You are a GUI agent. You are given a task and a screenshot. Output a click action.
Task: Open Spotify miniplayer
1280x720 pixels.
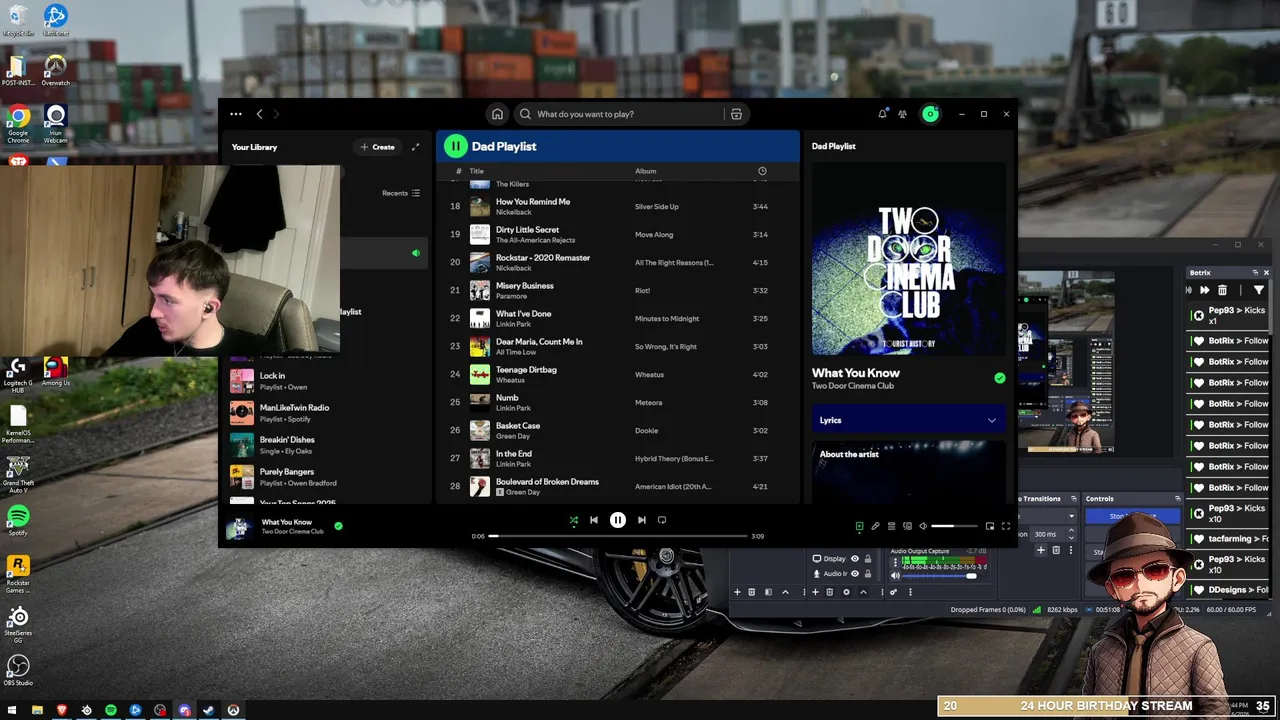pos(990,526)
